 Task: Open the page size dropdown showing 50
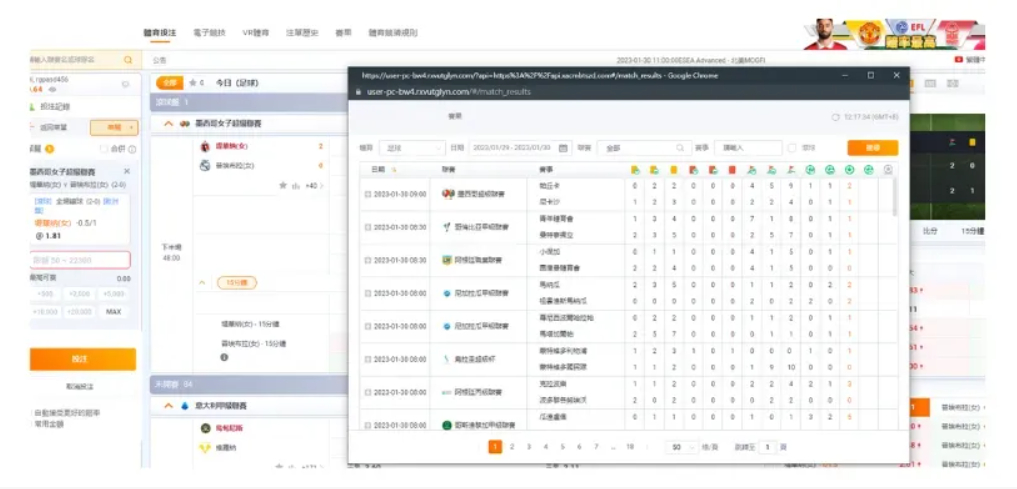tap(682, 447)
